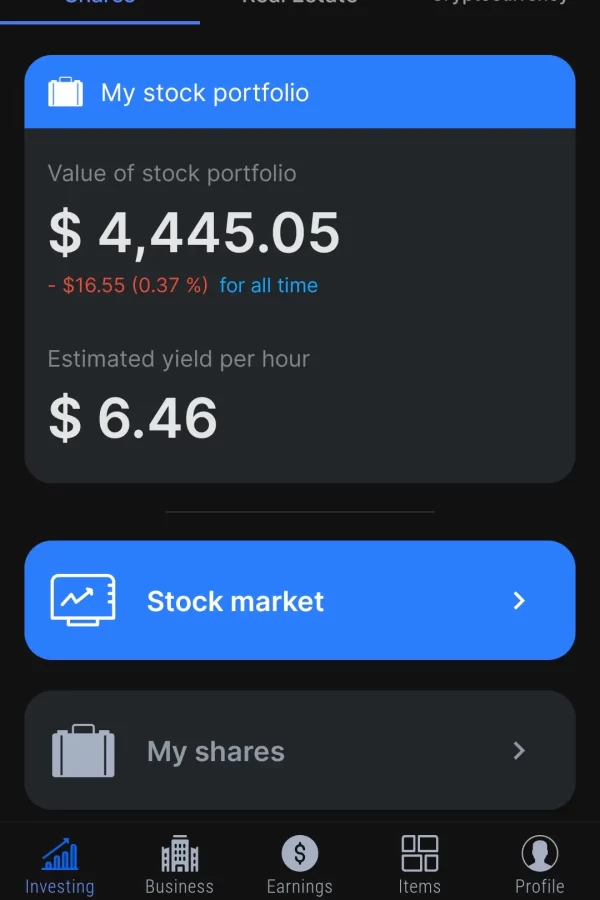This screenshot has height=900, width=600.
Task: Tap the stock market monitor chart icon
Action: point(83,600)
